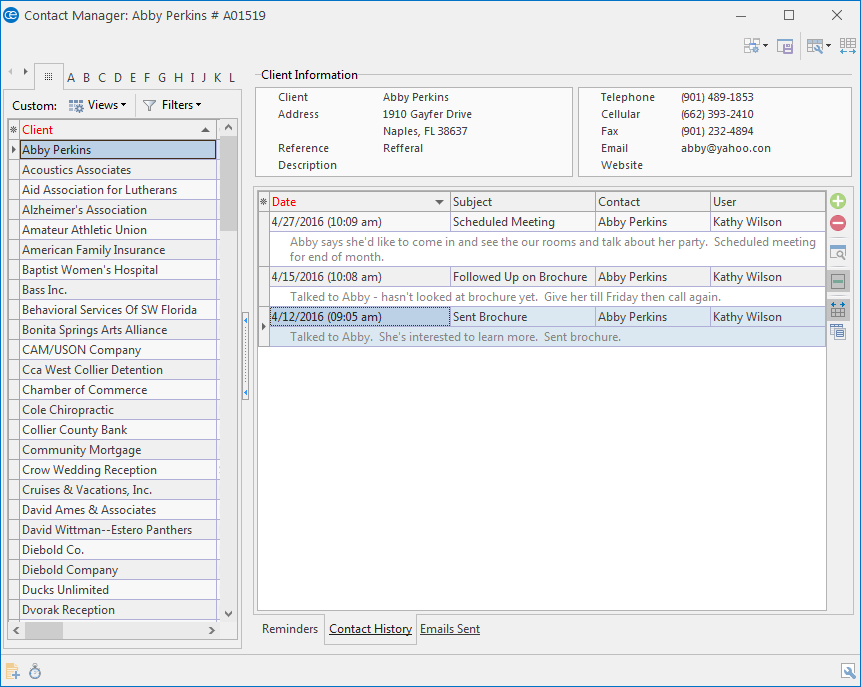
Task: Click the stopwatch timer icon in status bar
Action: pos(35,671)
